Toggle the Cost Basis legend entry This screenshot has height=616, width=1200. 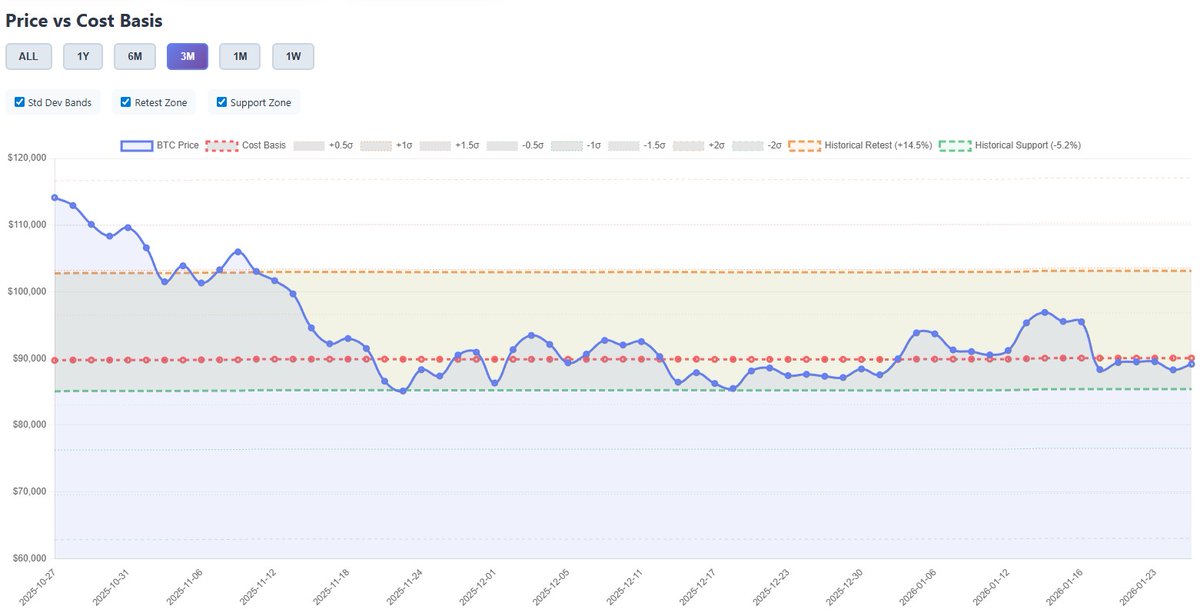point(245,145)
